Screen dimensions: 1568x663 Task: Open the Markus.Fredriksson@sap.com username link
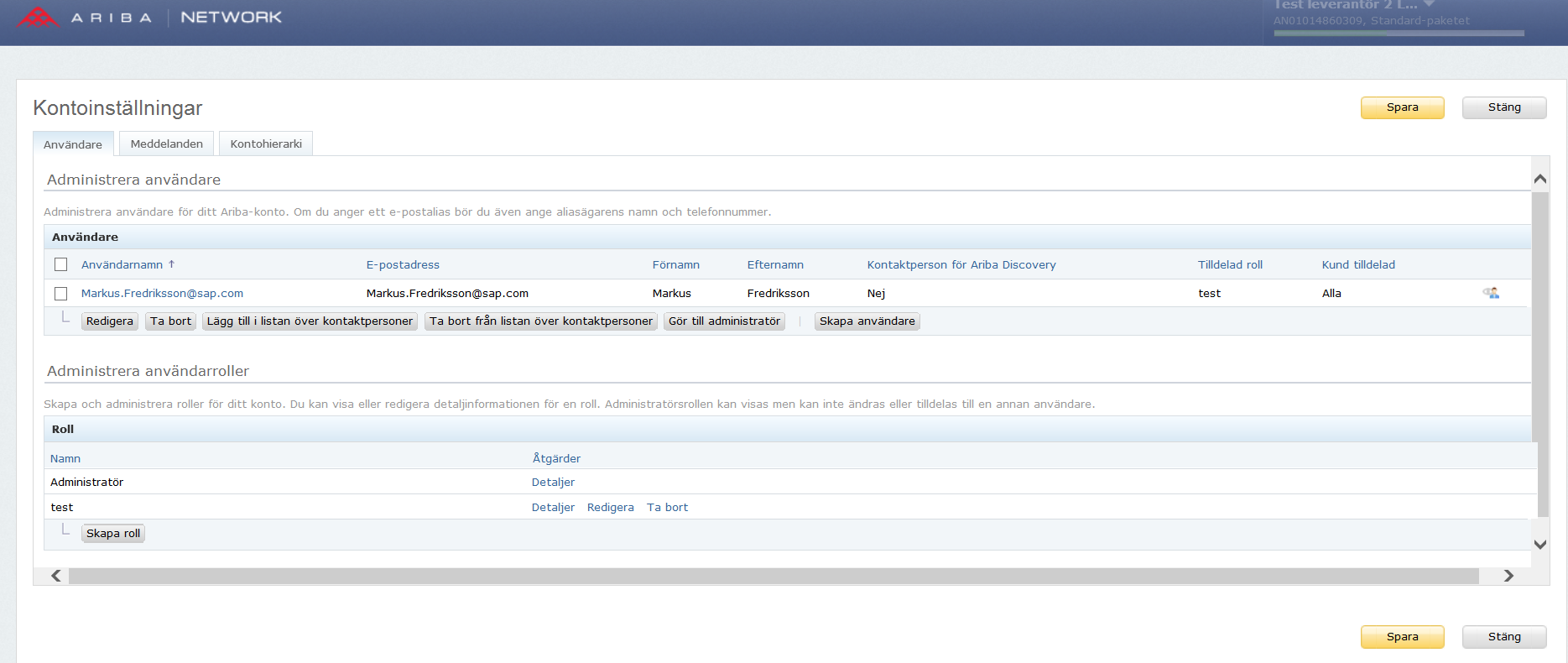(162, 294)
